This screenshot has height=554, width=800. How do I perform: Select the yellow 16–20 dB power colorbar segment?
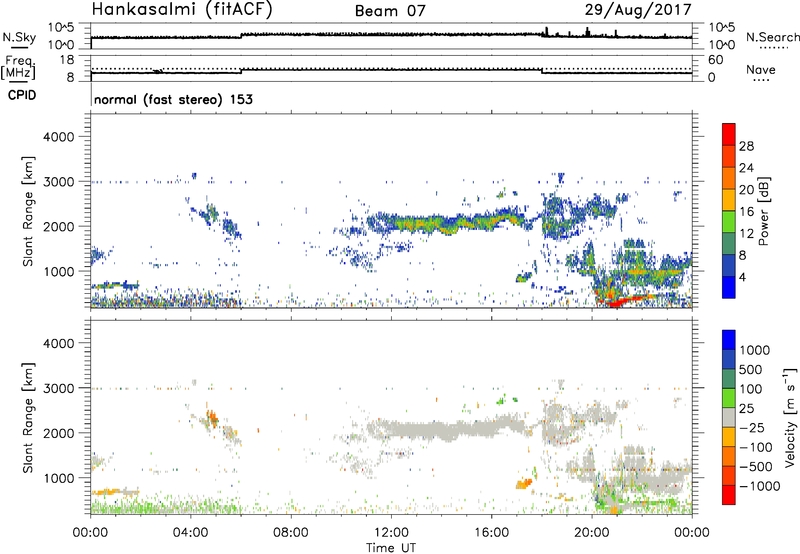click(729, 200)
